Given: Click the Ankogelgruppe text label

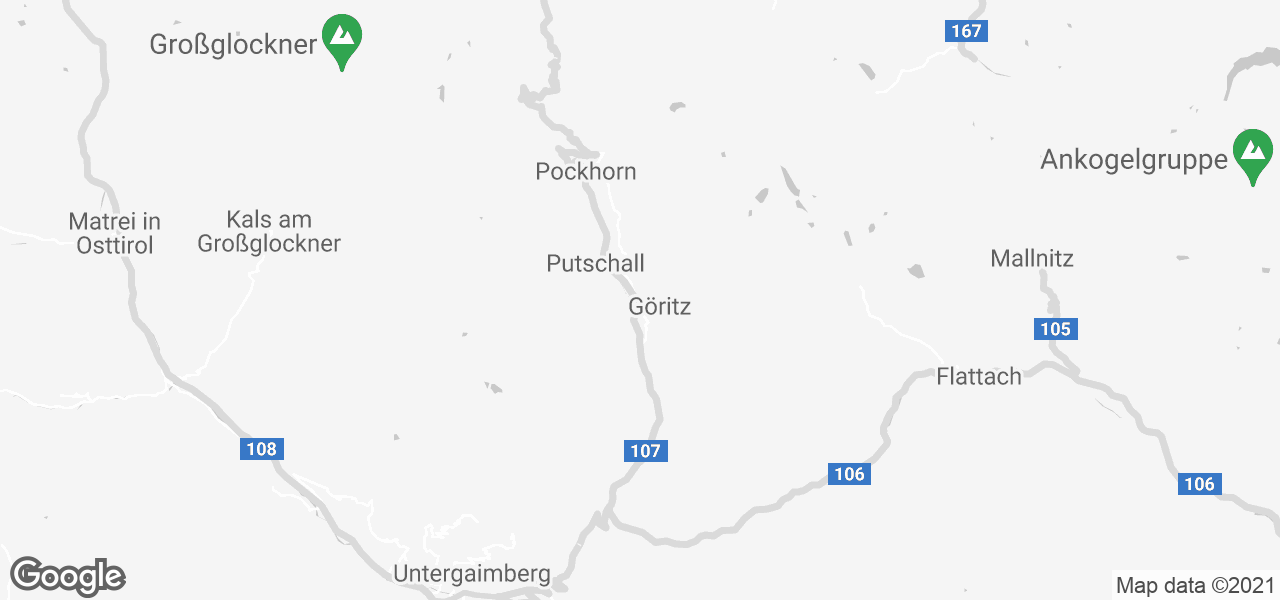Looking at the screenshot, I should coord(1134,160).
